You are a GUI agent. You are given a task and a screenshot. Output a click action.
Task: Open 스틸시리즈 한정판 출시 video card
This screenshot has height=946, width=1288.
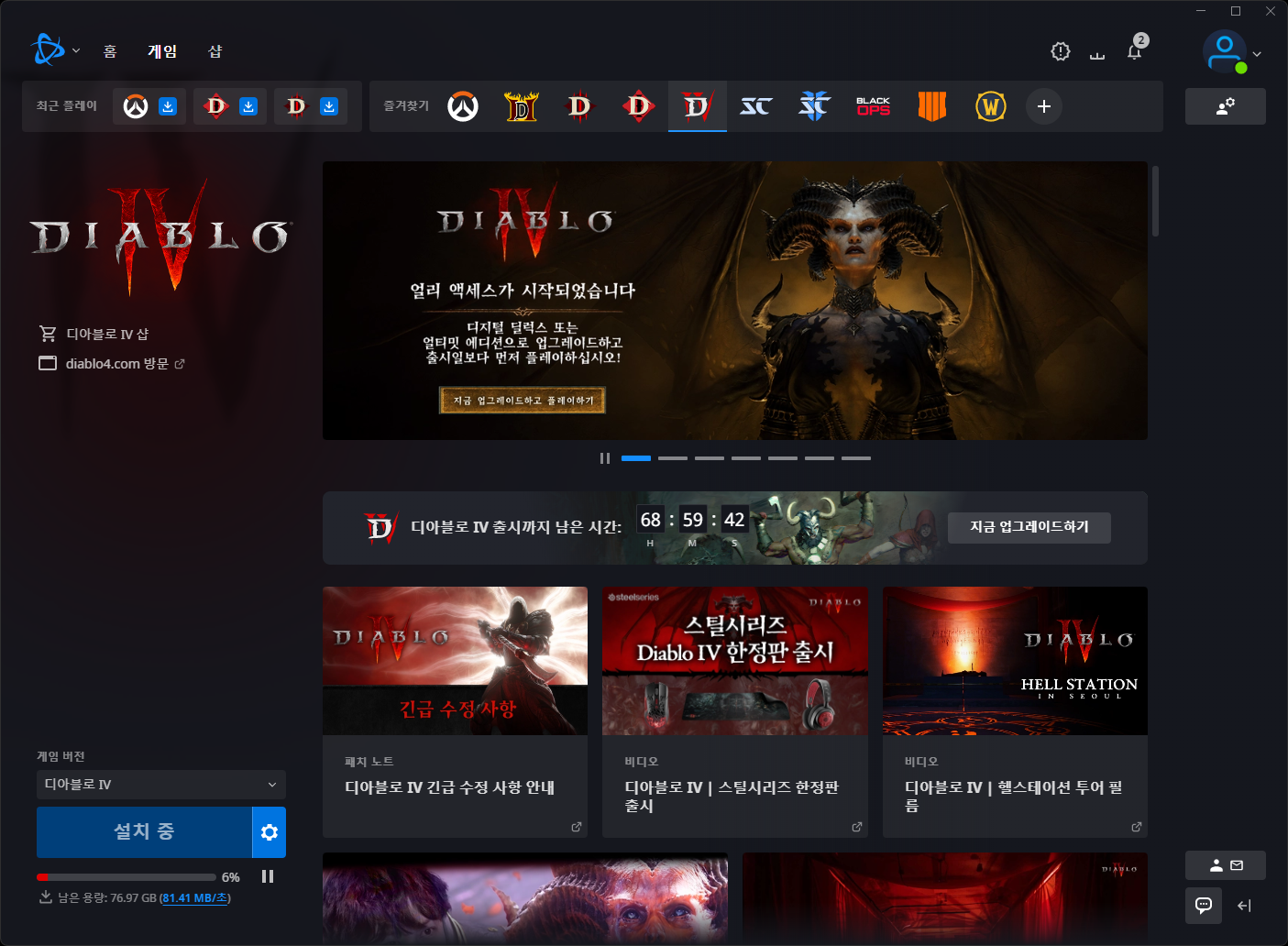[735, 712]
